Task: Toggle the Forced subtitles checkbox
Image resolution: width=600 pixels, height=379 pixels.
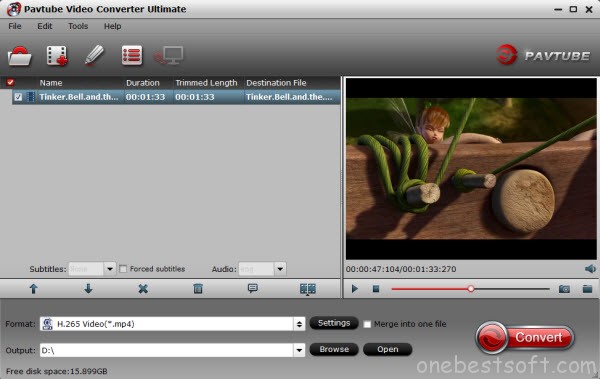Action: pos(123,269)
